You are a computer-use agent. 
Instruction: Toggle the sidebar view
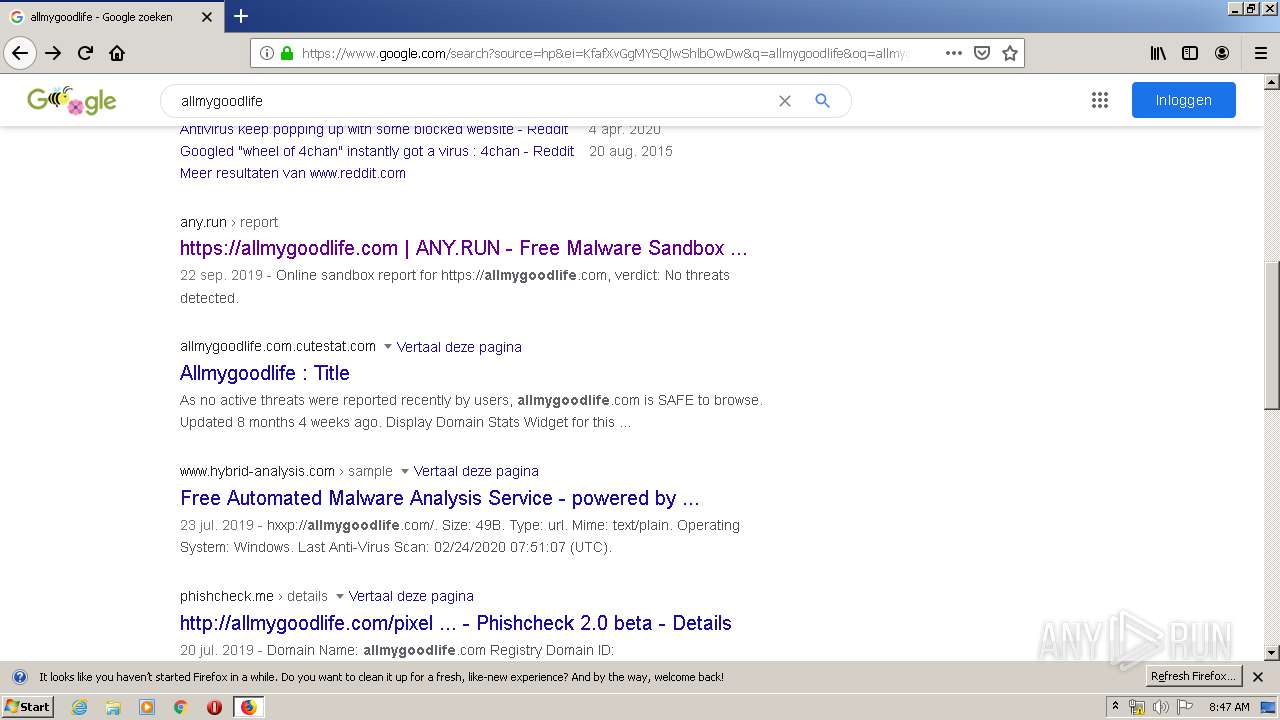[1190, 53]
